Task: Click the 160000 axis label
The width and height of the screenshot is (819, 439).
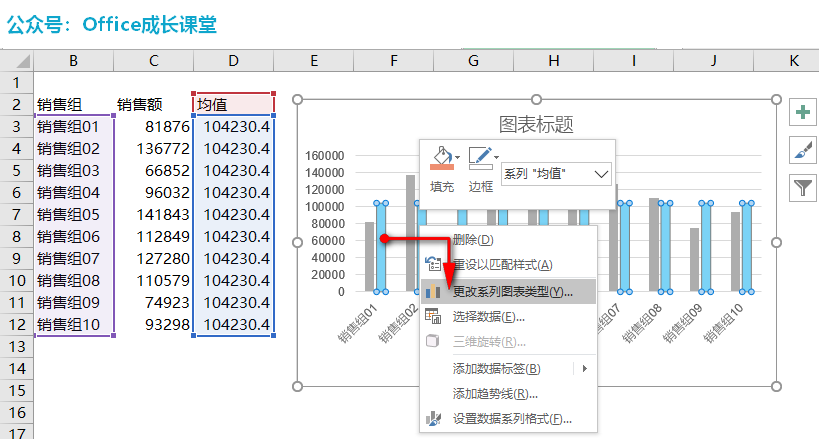Action: (x=324, y=155)
